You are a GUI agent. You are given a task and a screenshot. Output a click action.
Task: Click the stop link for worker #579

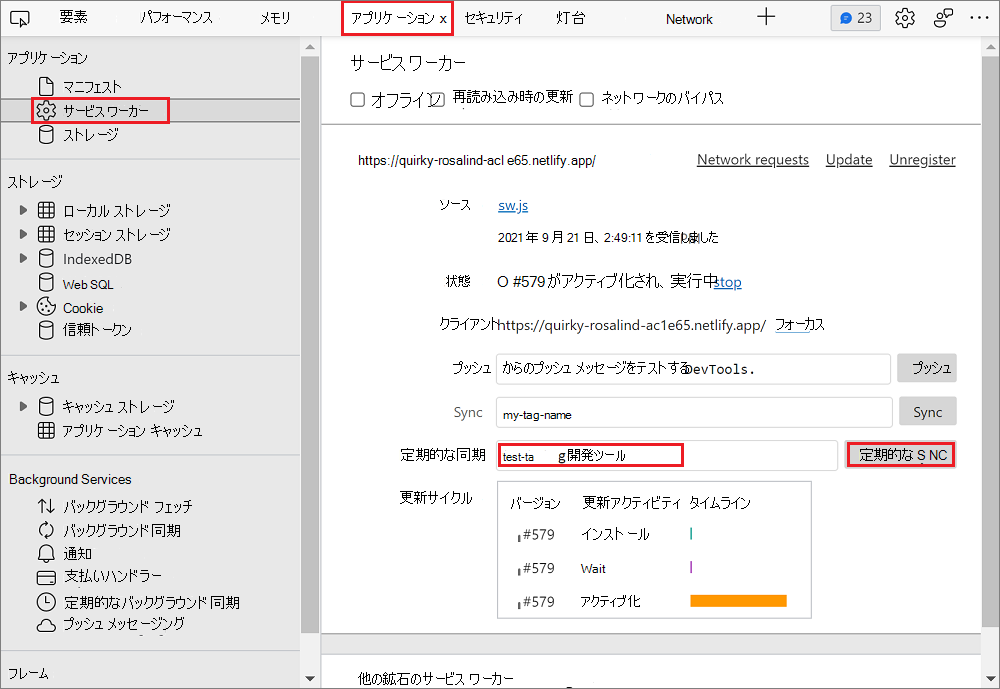tap(728, 282)
